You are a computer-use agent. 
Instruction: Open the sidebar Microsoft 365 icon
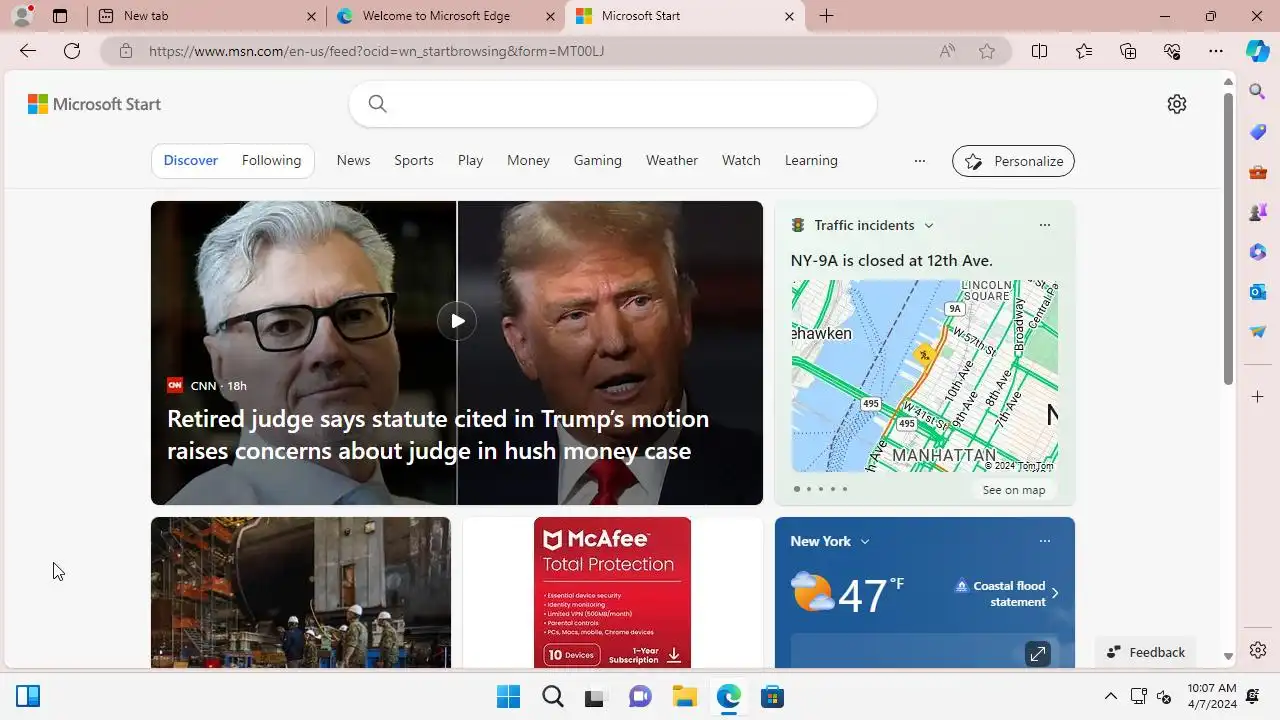click(1258, 252)
